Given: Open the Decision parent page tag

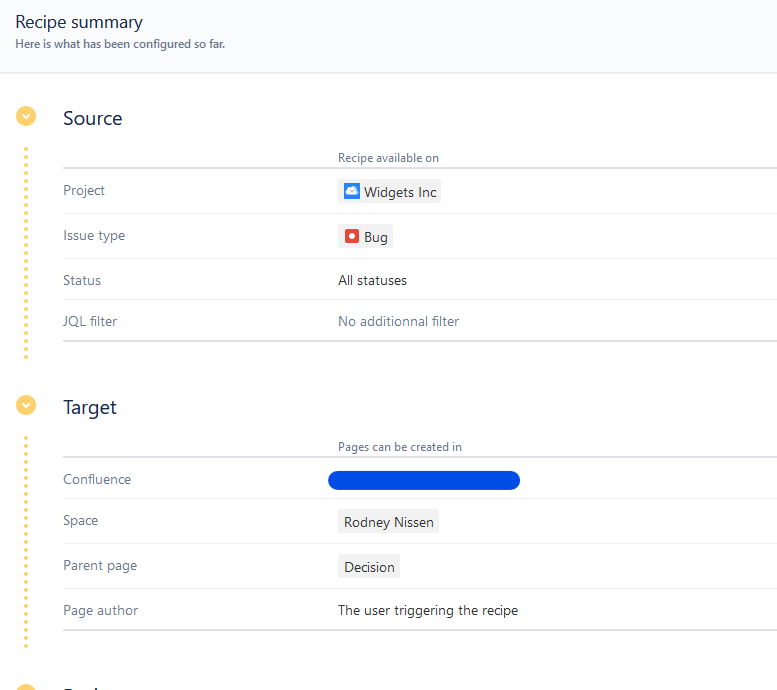Looking at the screenshot, I should pyautogui.click(x=369, y=567).
